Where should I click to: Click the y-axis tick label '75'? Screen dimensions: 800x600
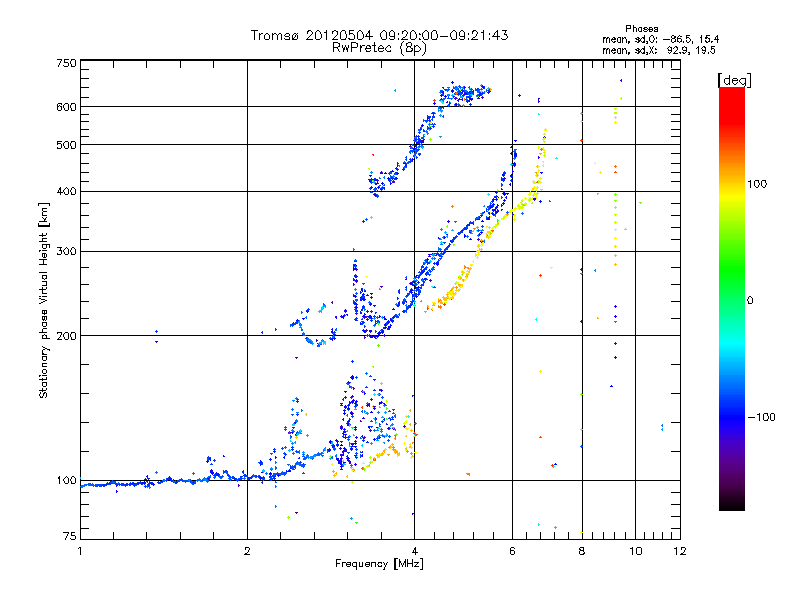(x=70, y=536)
